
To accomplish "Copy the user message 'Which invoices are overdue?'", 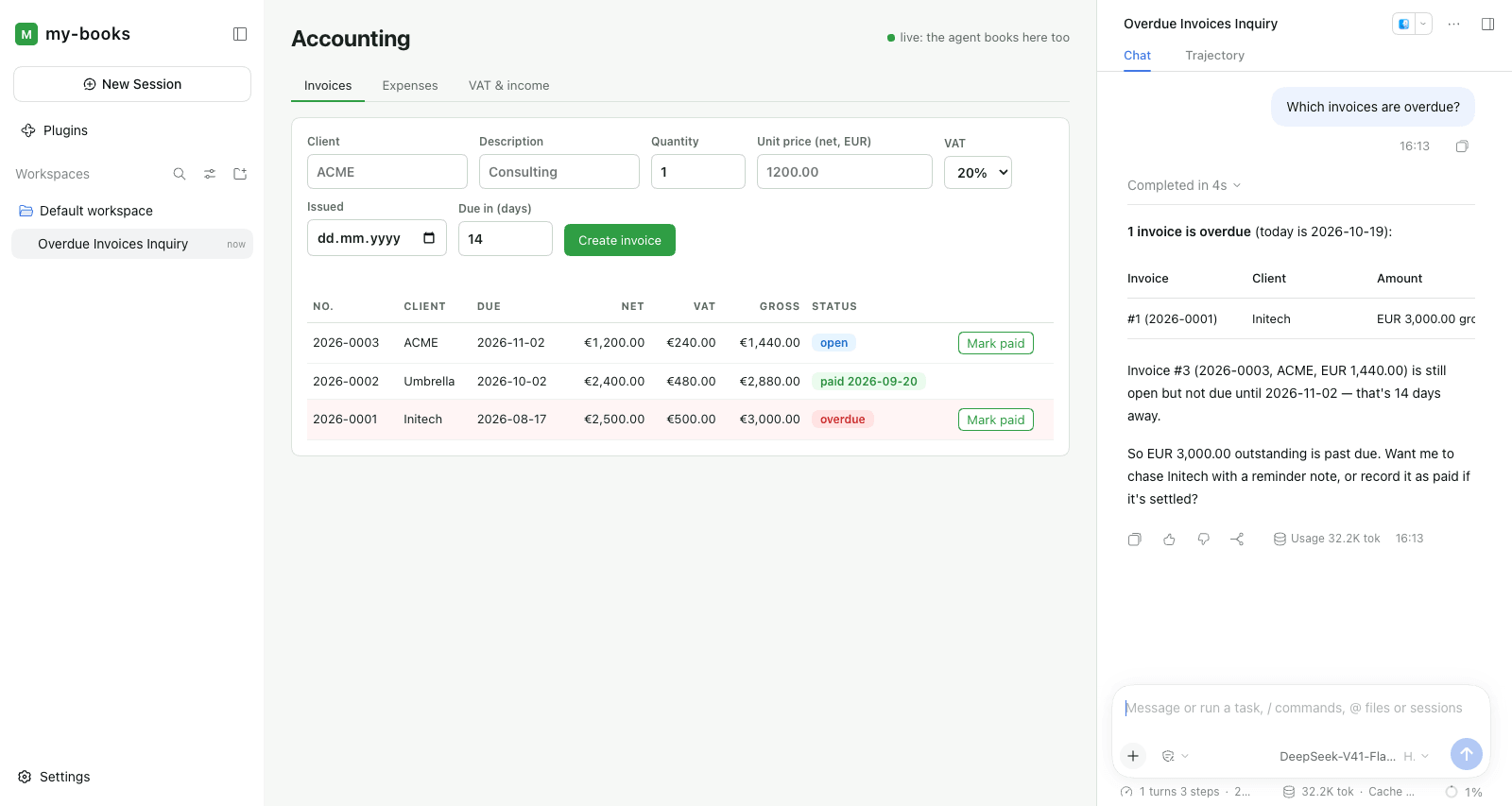I will 1462,146.
